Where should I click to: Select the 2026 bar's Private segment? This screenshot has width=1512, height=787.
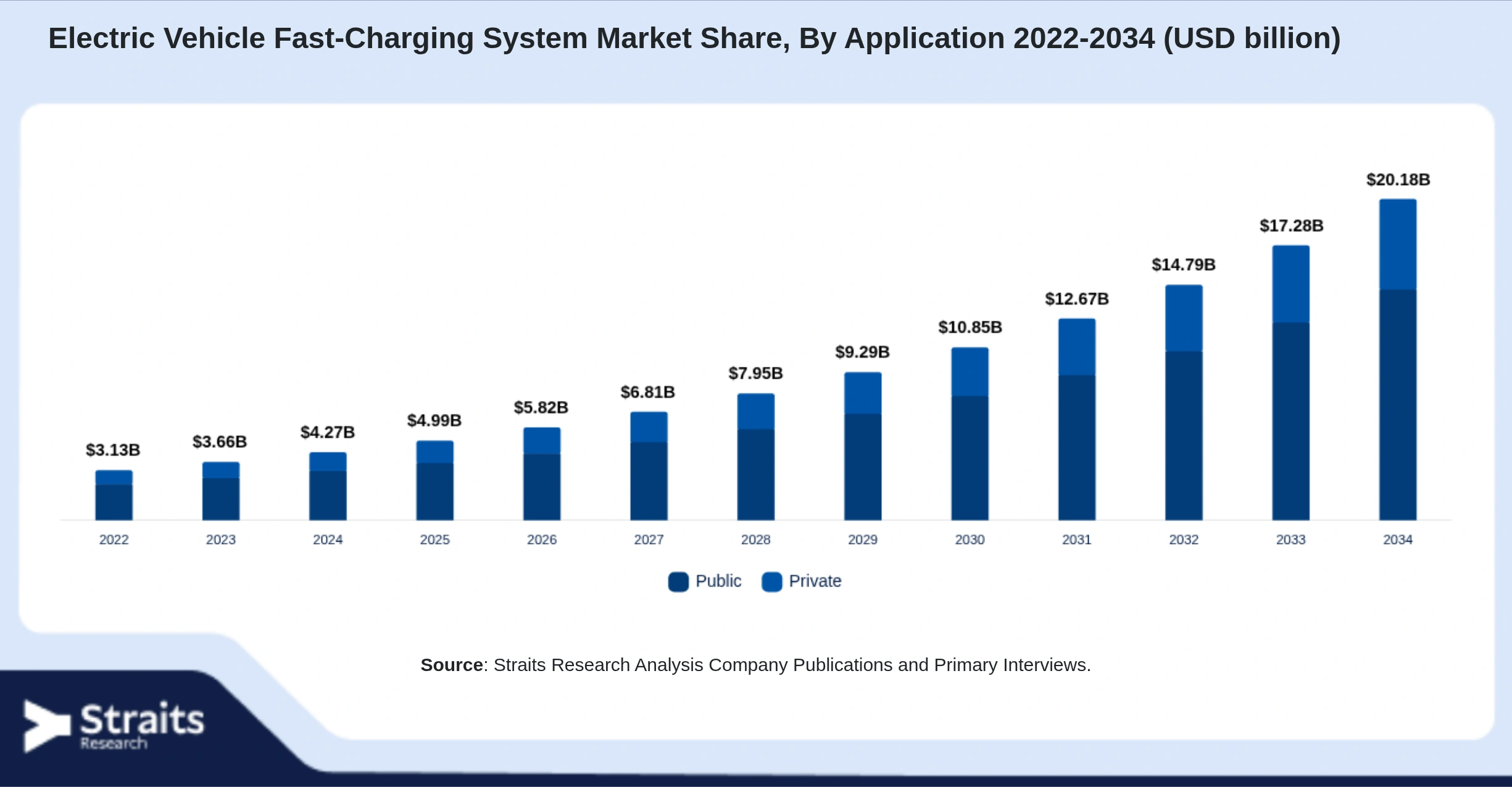(x=542, y=441)
